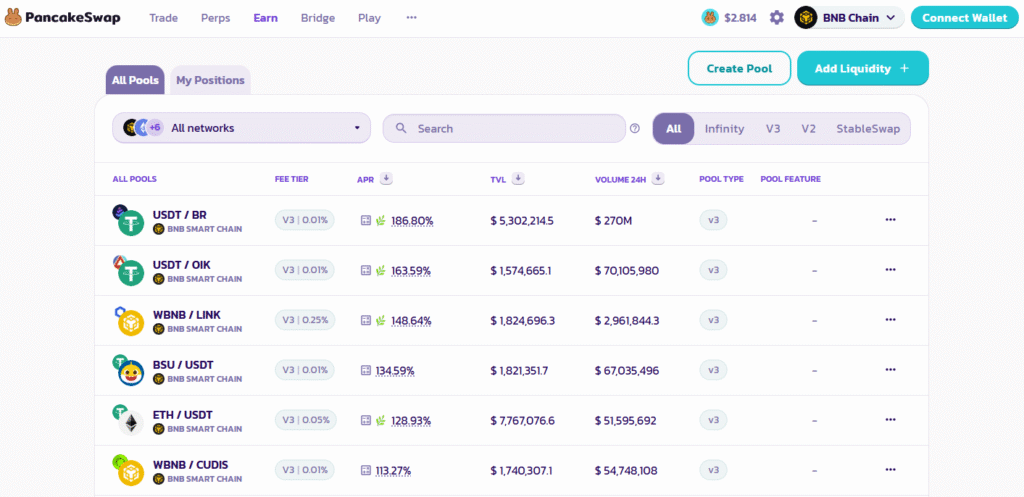Sort pools by APR arrow icon
Viewport: 1024px width, 497px height.
pyautogui.click(x=386, y=179)
